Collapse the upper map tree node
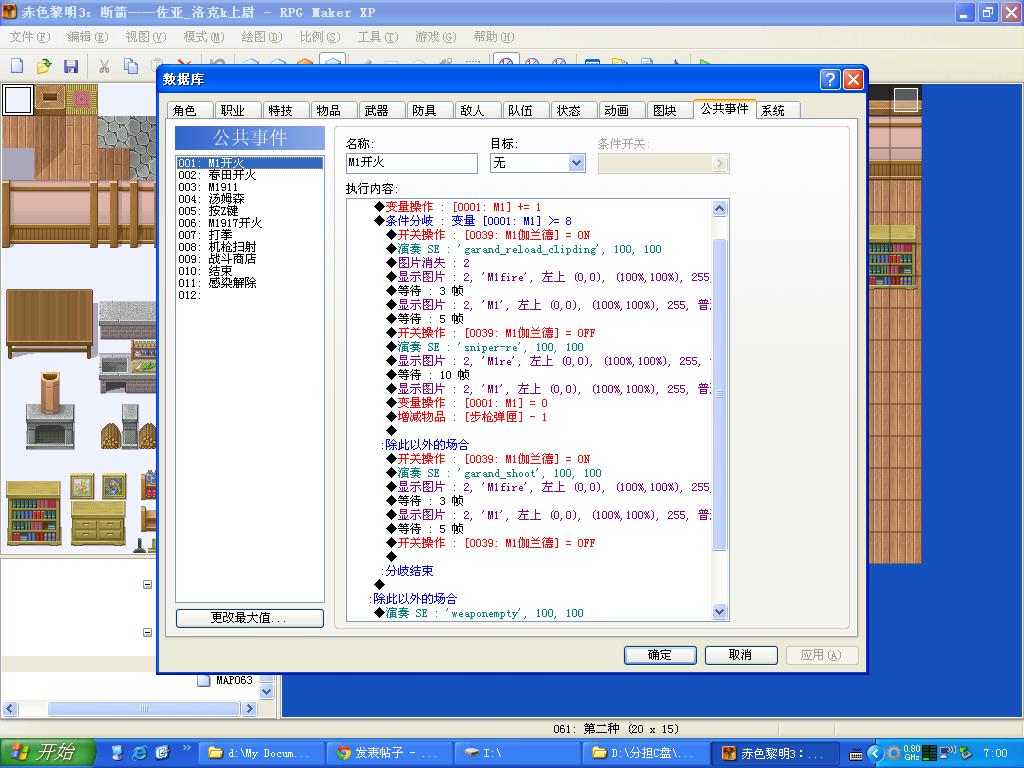Screen dimensions: 1024x768 pyautogui.click(x=148, y=584)
